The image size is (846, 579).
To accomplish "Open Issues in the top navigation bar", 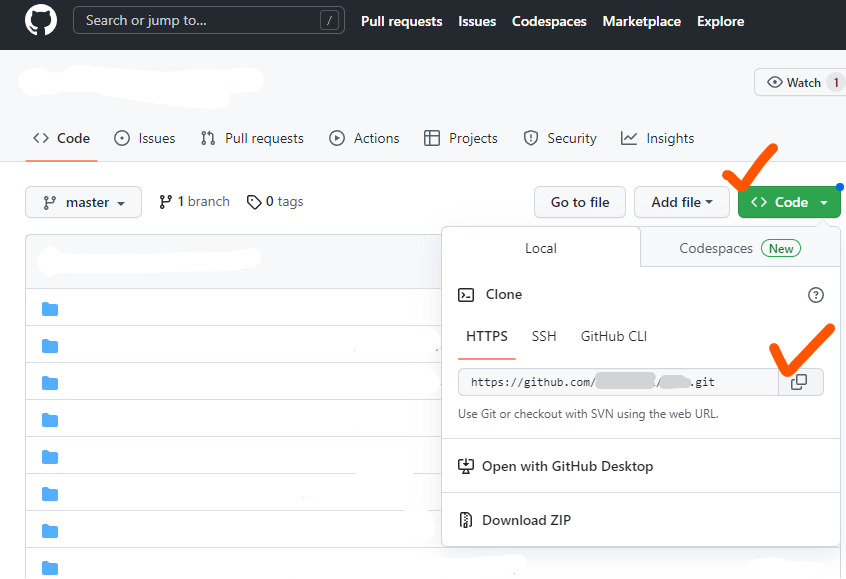I will click(x=477, y=21).
